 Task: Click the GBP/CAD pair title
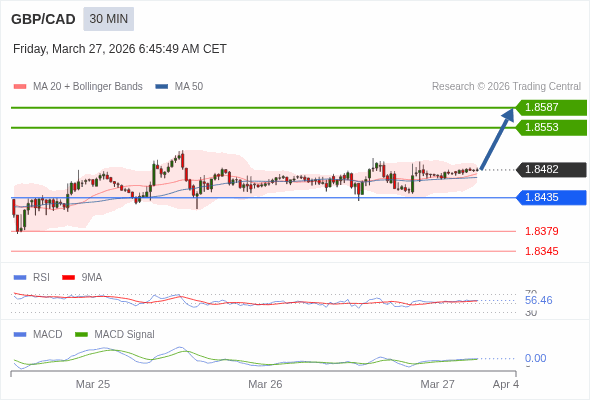tap(43, 19)
